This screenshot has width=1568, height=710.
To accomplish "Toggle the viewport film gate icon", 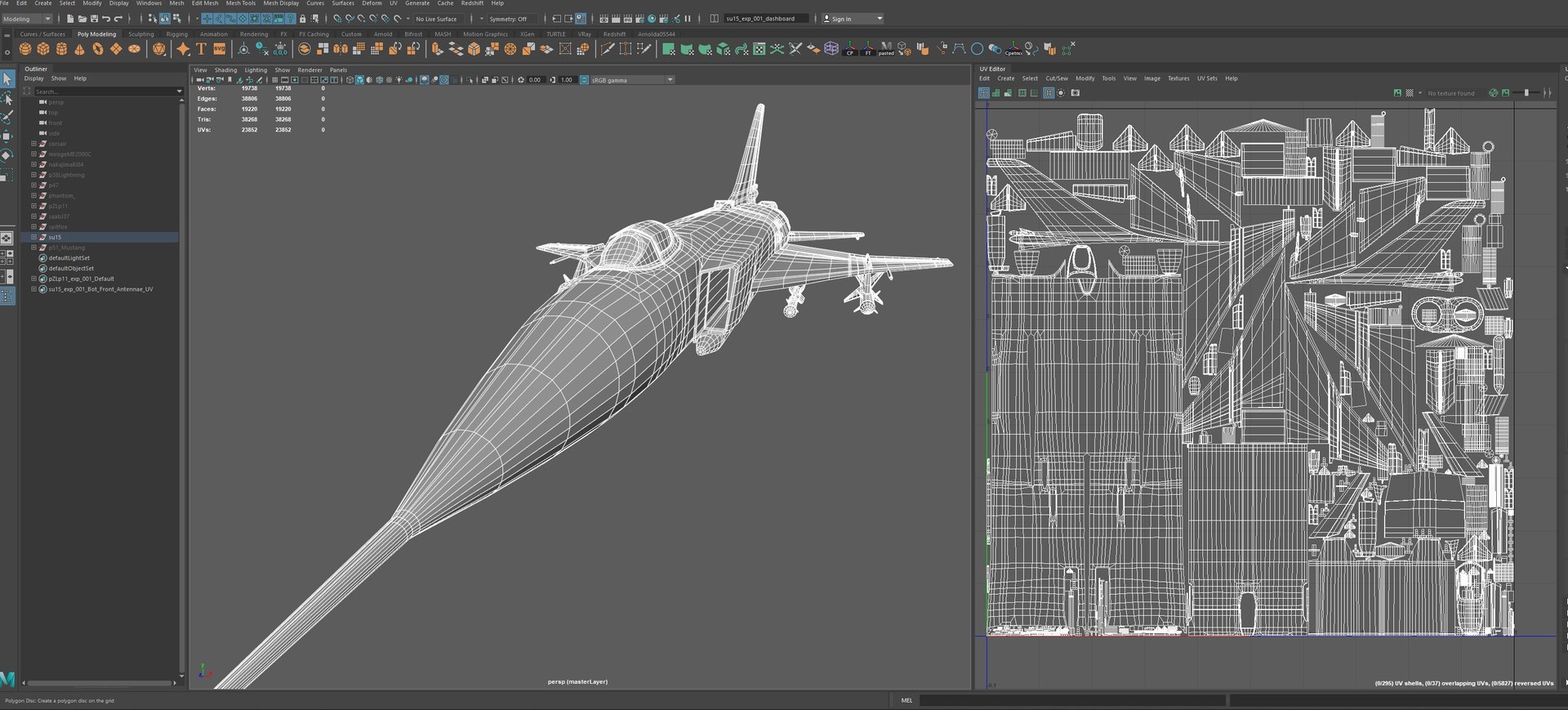I will click(x=285, y=80).
